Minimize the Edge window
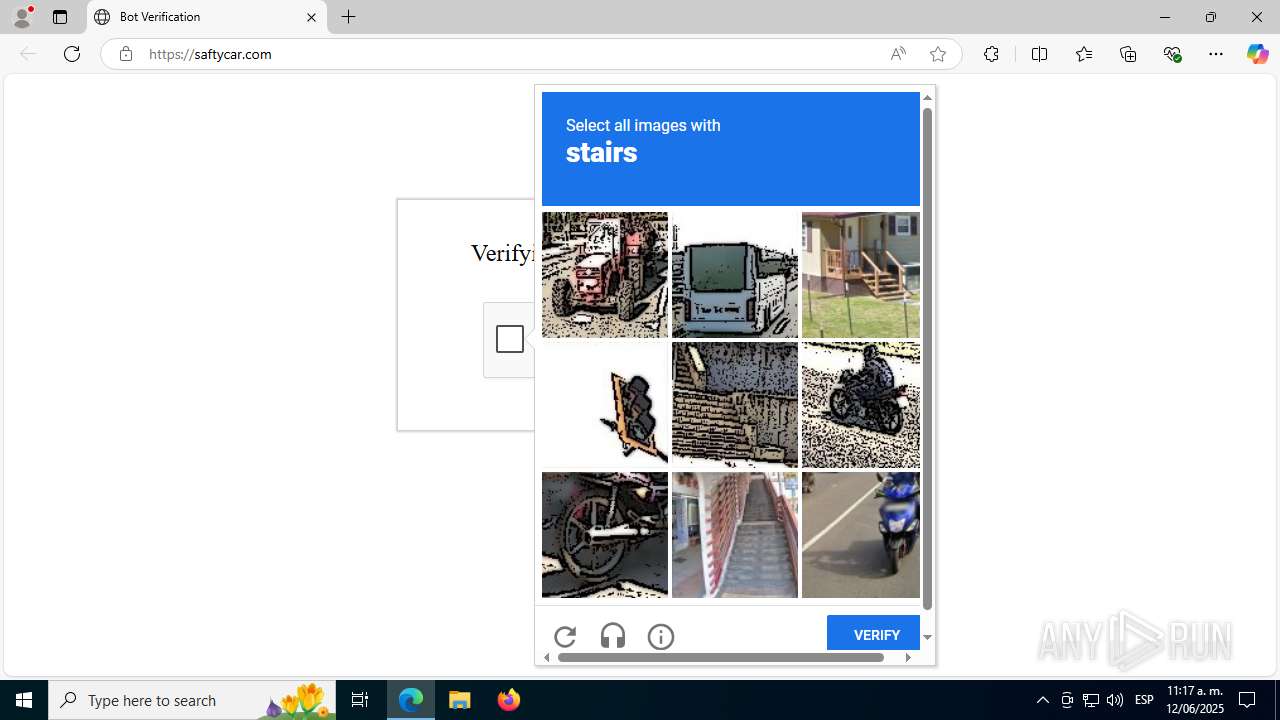1280x720 pixels. coord(1164,17)
